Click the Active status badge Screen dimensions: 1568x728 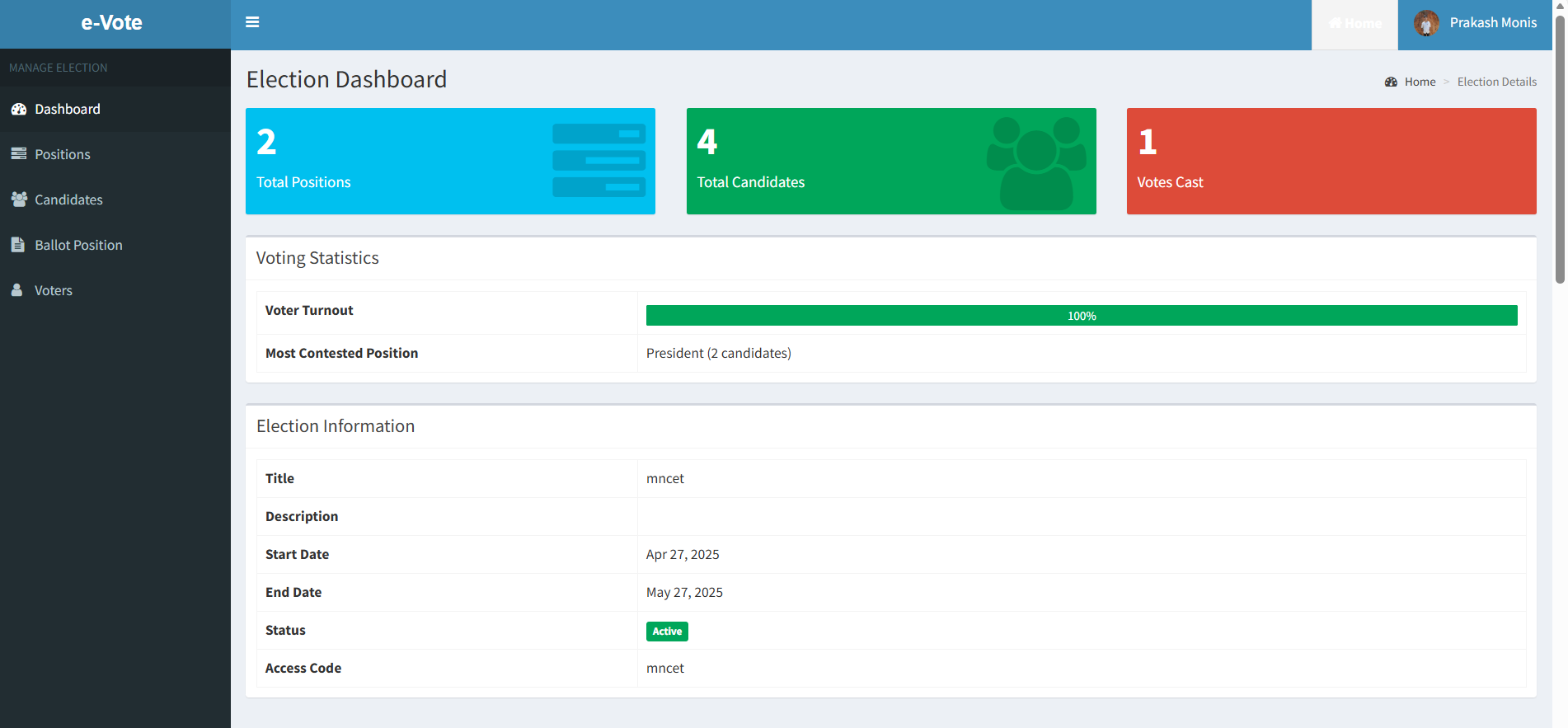(667, 632)
